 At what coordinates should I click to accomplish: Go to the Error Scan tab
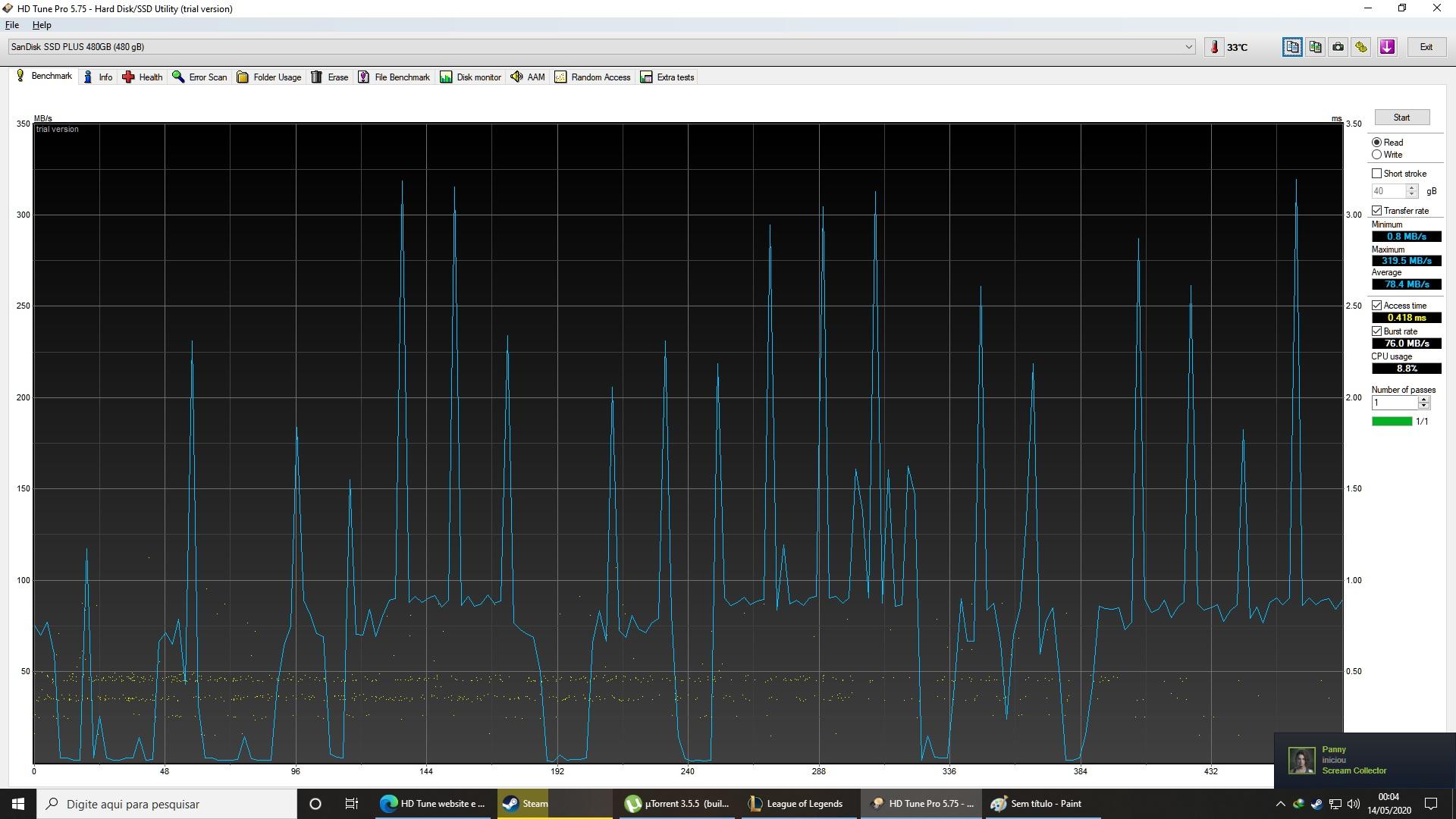click(199, 77)
